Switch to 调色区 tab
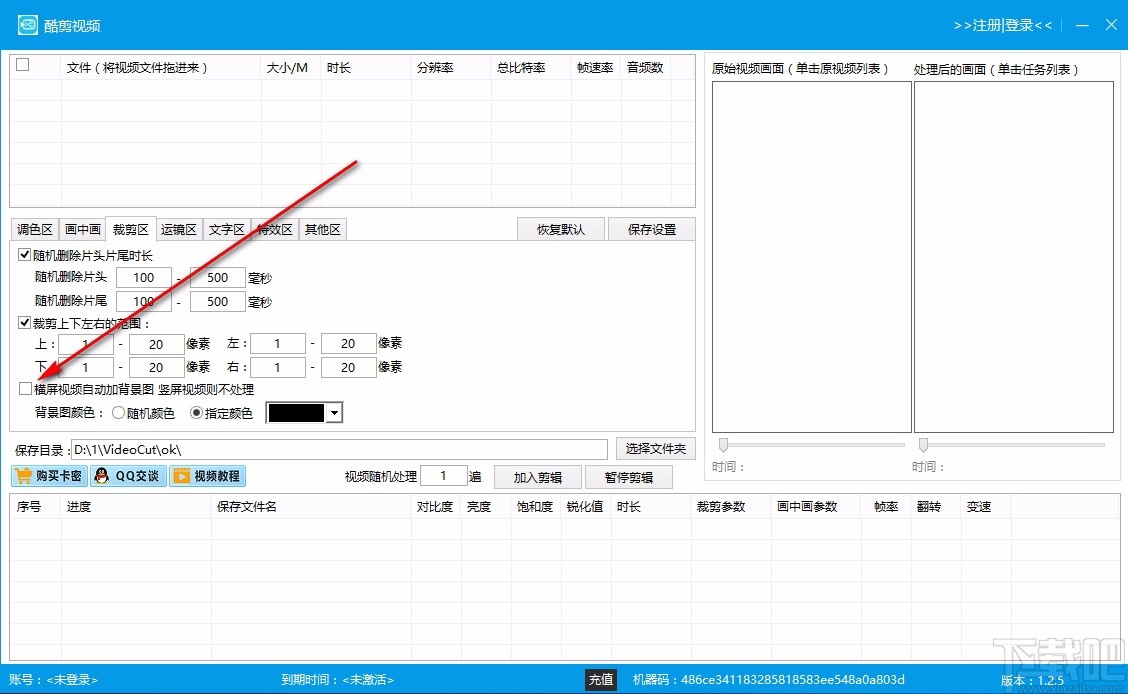1128x694 pixels. pos(35,229)
